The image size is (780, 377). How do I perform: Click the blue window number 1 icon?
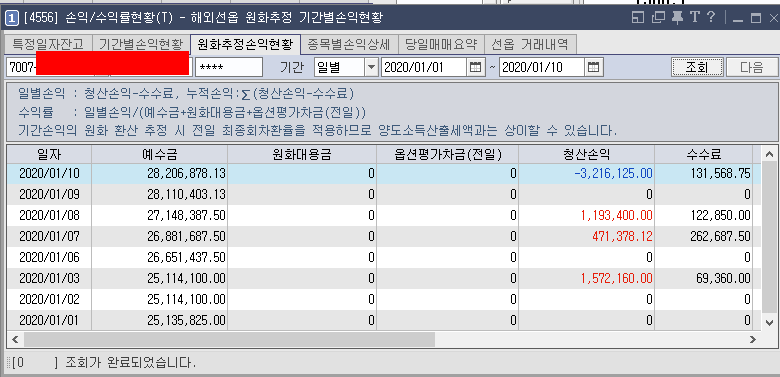point(12,19)
